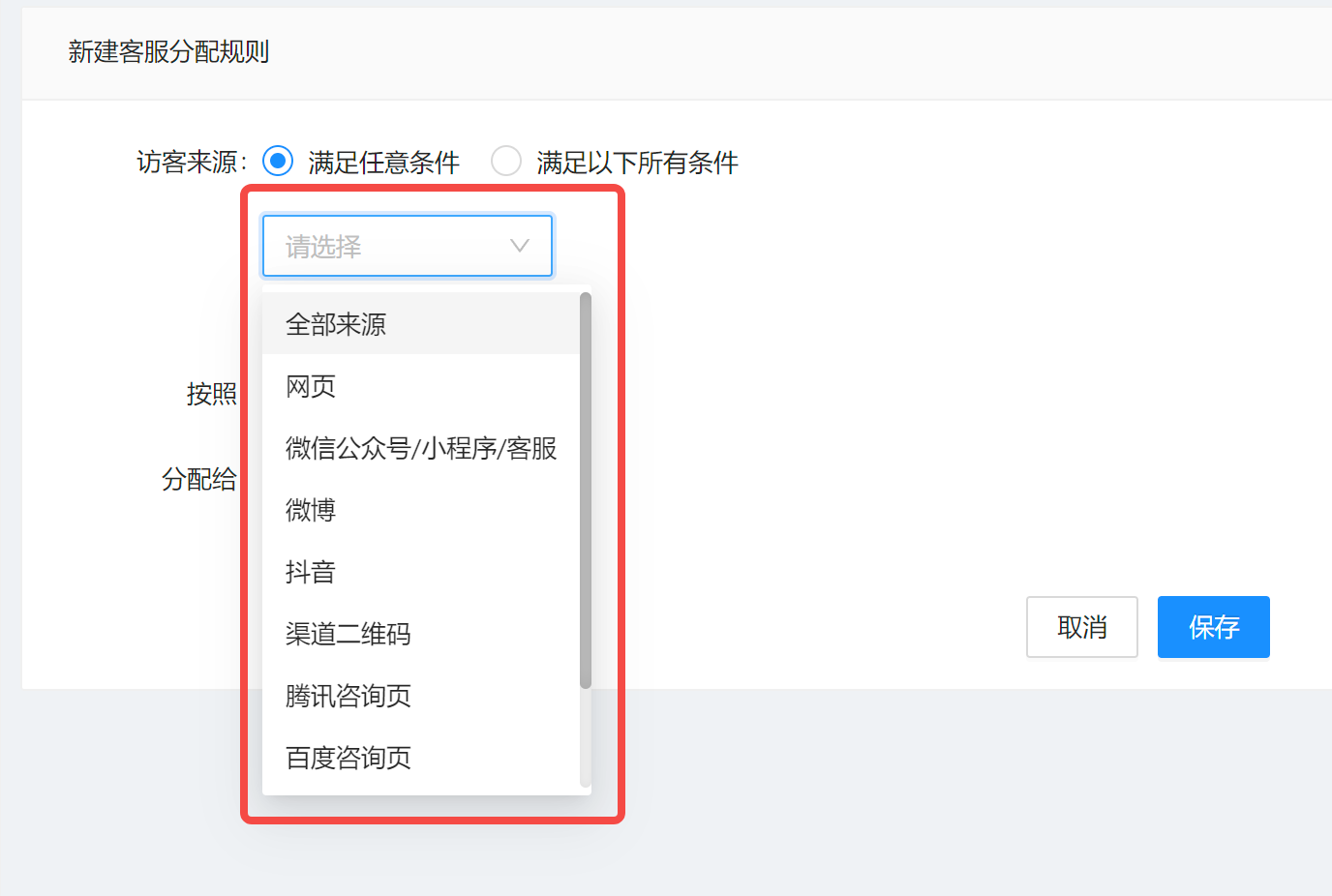1332x896 pixels.
Task: Click the dropdown list scrollbar
Action: pos(585,484)
